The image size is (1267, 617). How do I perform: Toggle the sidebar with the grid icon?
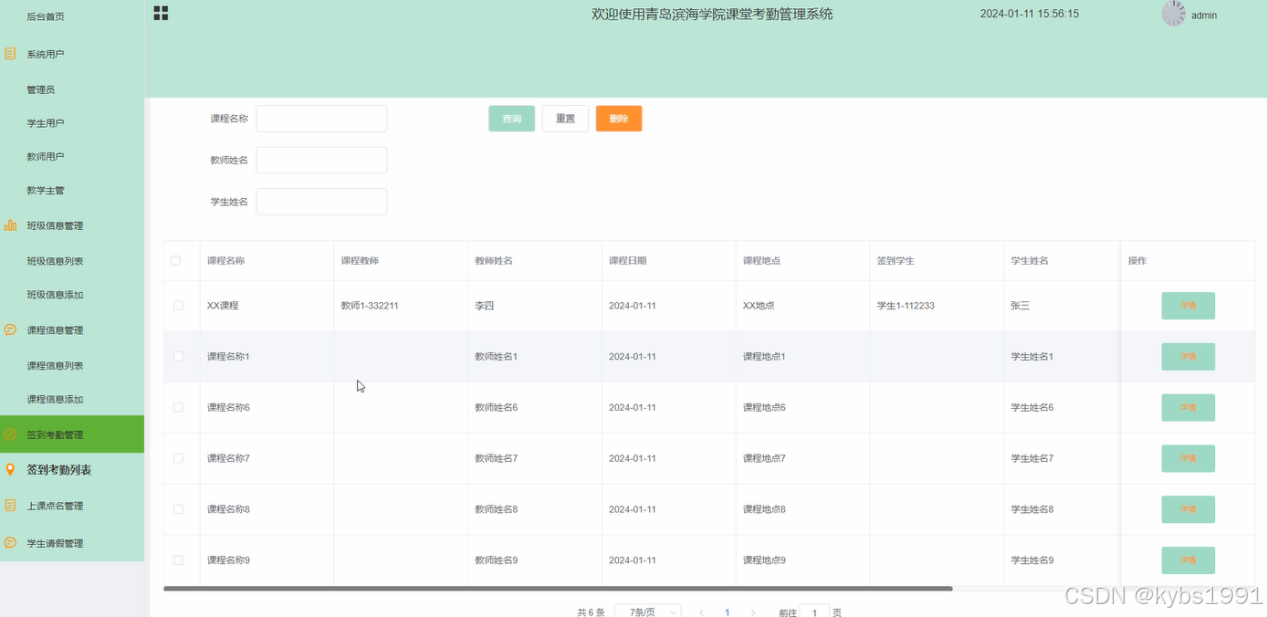[160, 13]
